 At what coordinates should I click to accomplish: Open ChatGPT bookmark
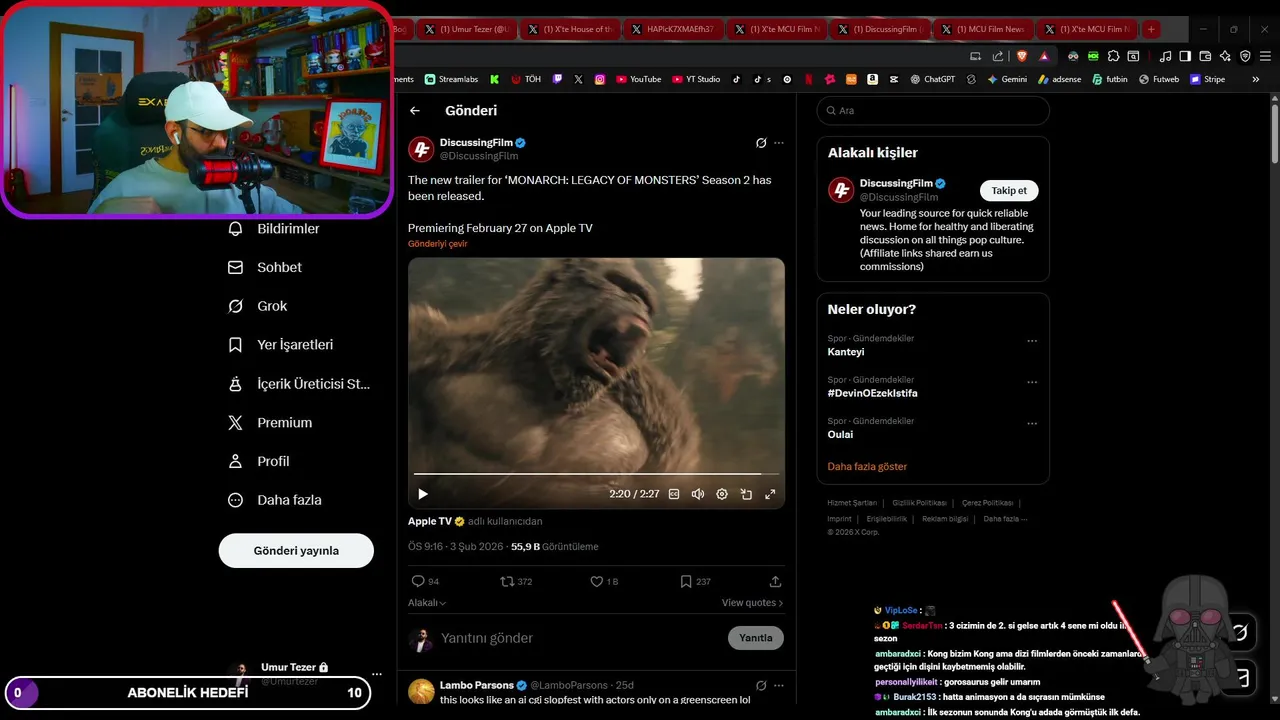(932, 79)
